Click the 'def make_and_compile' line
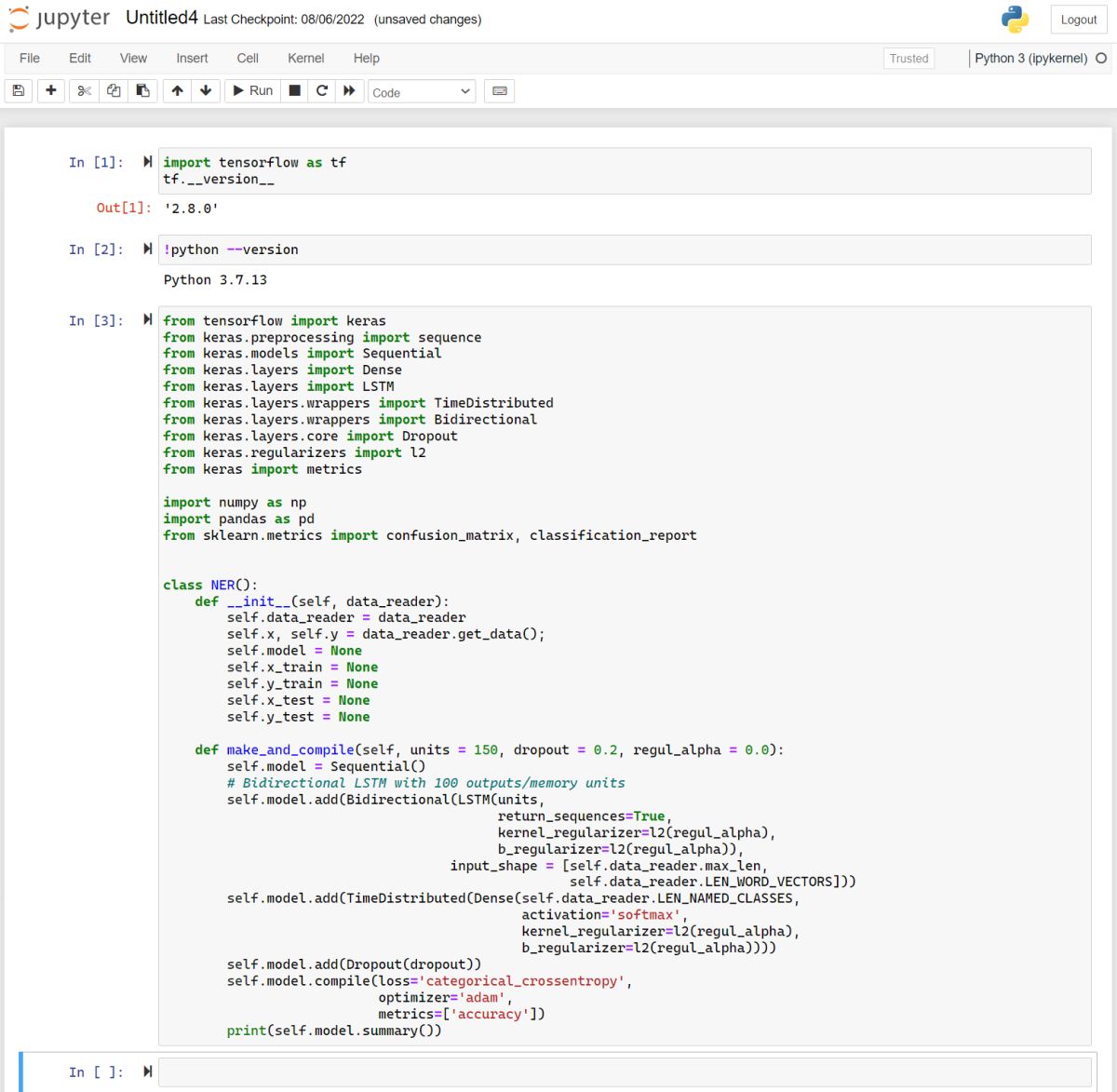 tap(490, 749)
